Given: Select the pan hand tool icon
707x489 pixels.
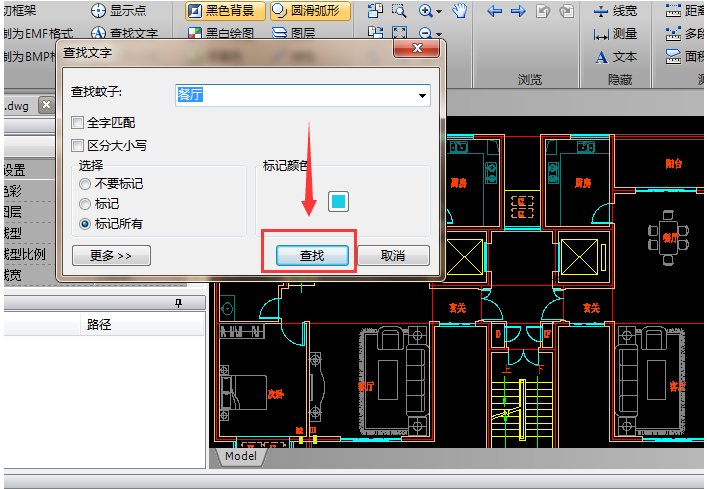Looking at the screenshot, I should coord(459,11).
